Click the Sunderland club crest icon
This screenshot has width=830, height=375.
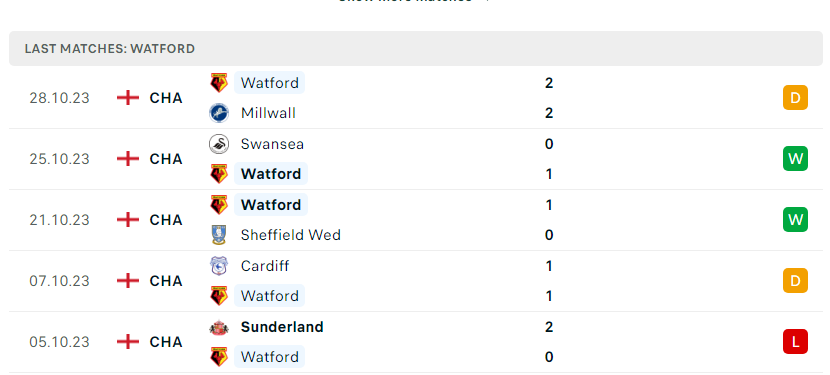coord(219,327)
